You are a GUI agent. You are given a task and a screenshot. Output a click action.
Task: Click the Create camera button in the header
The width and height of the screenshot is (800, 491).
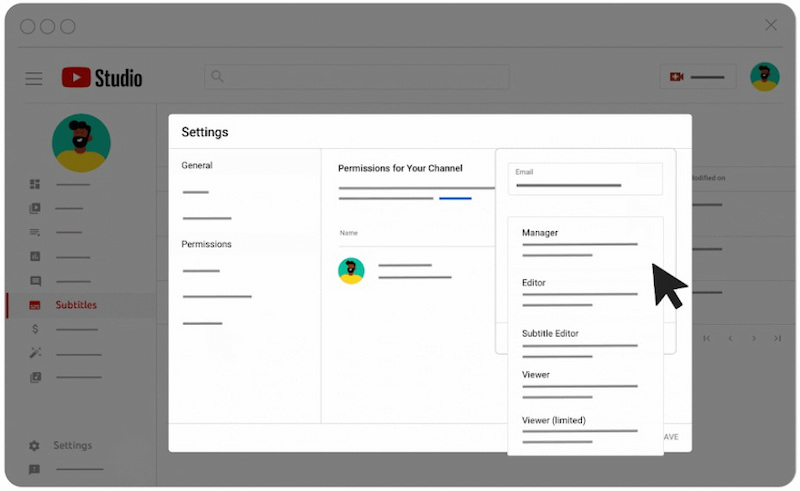(x=697, y=77)
